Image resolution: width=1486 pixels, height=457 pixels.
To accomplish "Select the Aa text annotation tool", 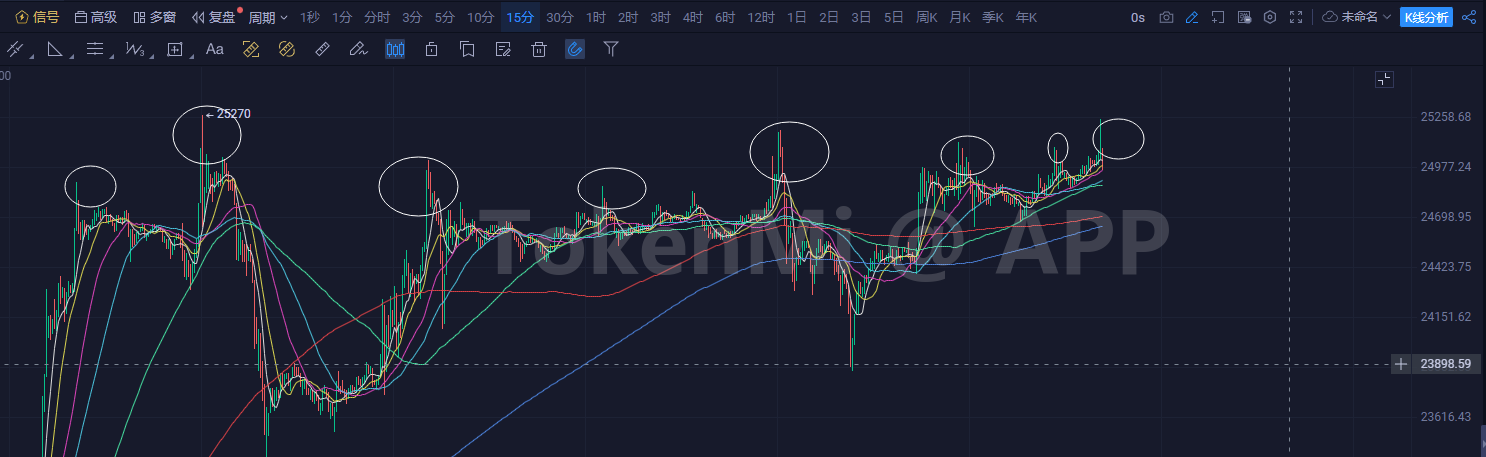I will [x=214, y=49].
